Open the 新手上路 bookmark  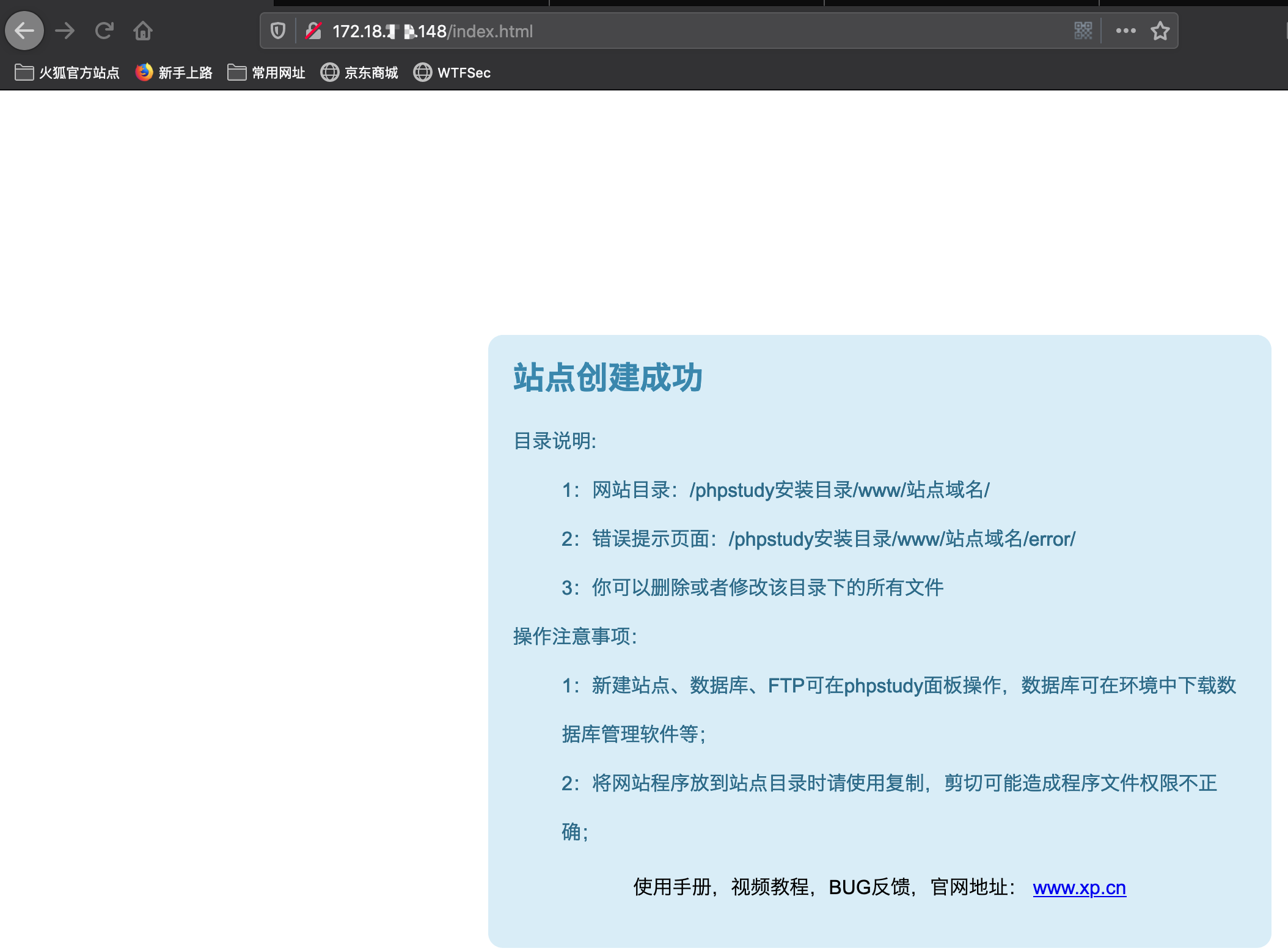pos(174,72)
